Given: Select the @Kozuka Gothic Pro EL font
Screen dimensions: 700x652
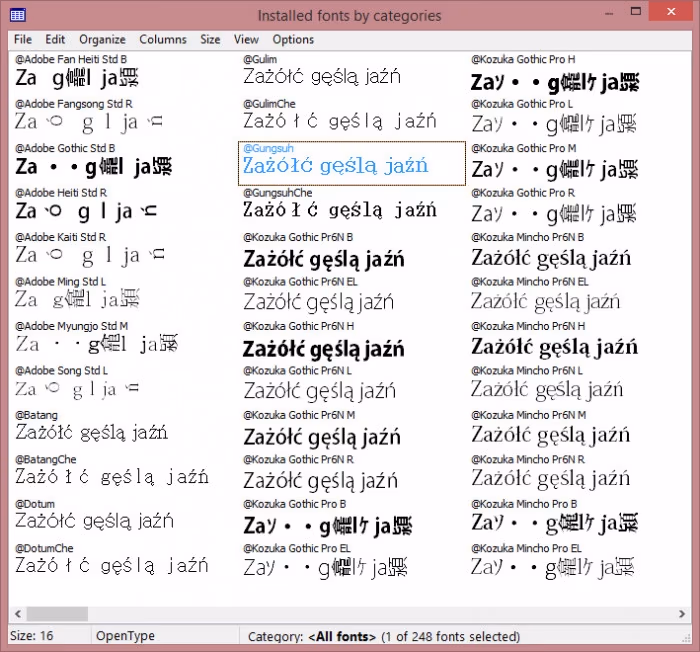Looking at the screenshot, I should tap(352, 562).
